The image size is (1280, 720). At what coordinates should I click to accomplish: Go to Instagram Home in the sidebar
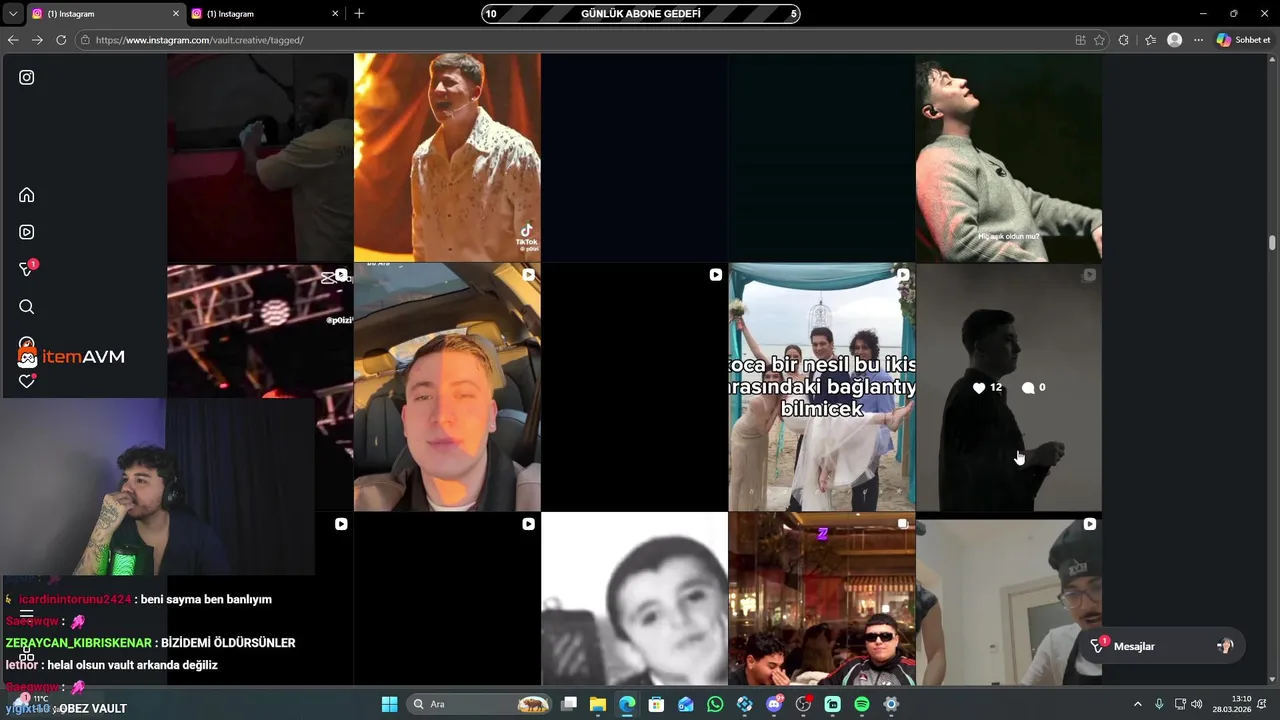[x=27, y=195]
